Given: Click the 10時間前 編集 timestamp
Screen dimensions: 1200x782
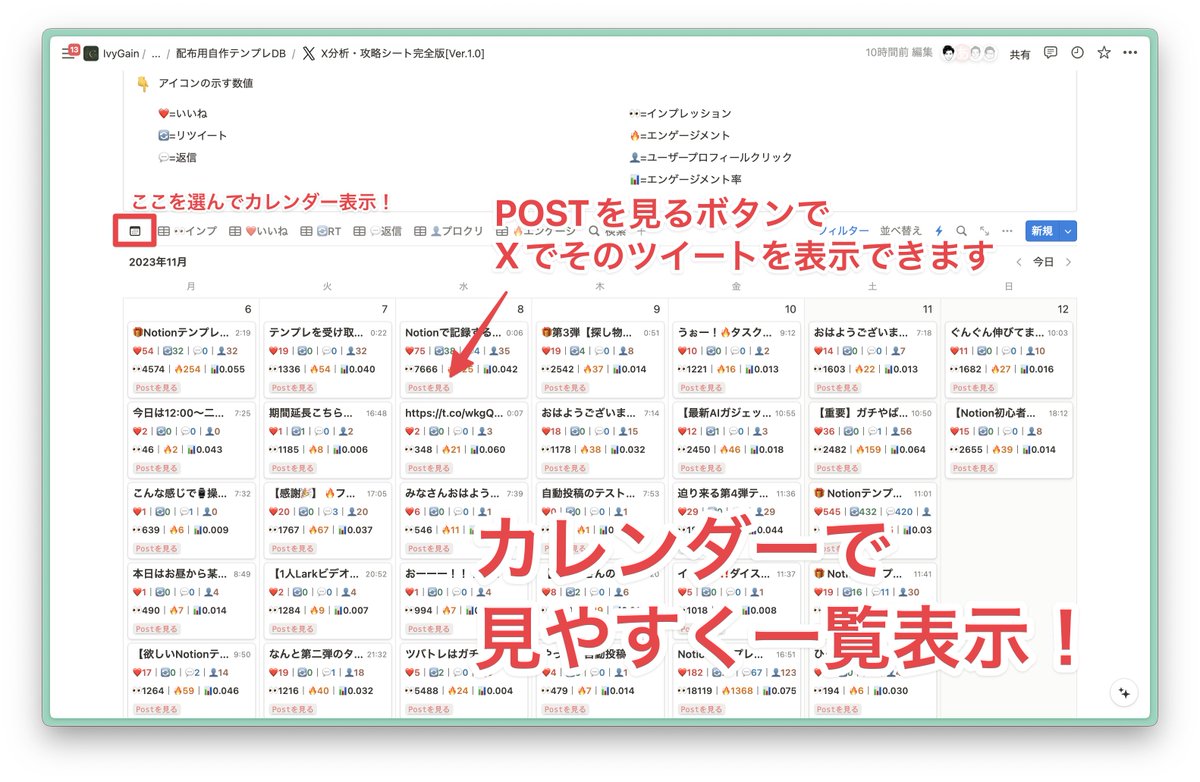Looking at the screenshot, I should pyautogui.click(x=899, y=53).
